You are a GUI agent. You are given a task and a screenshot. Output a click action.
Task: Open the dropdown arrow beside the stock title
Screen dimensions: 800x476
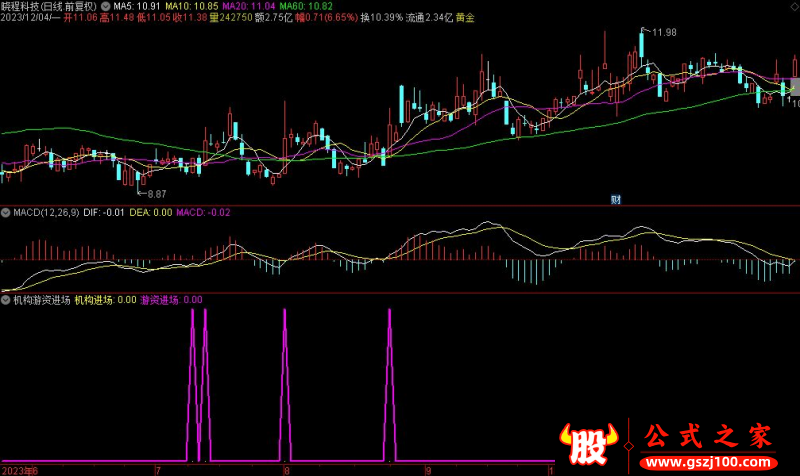point(106,7)
